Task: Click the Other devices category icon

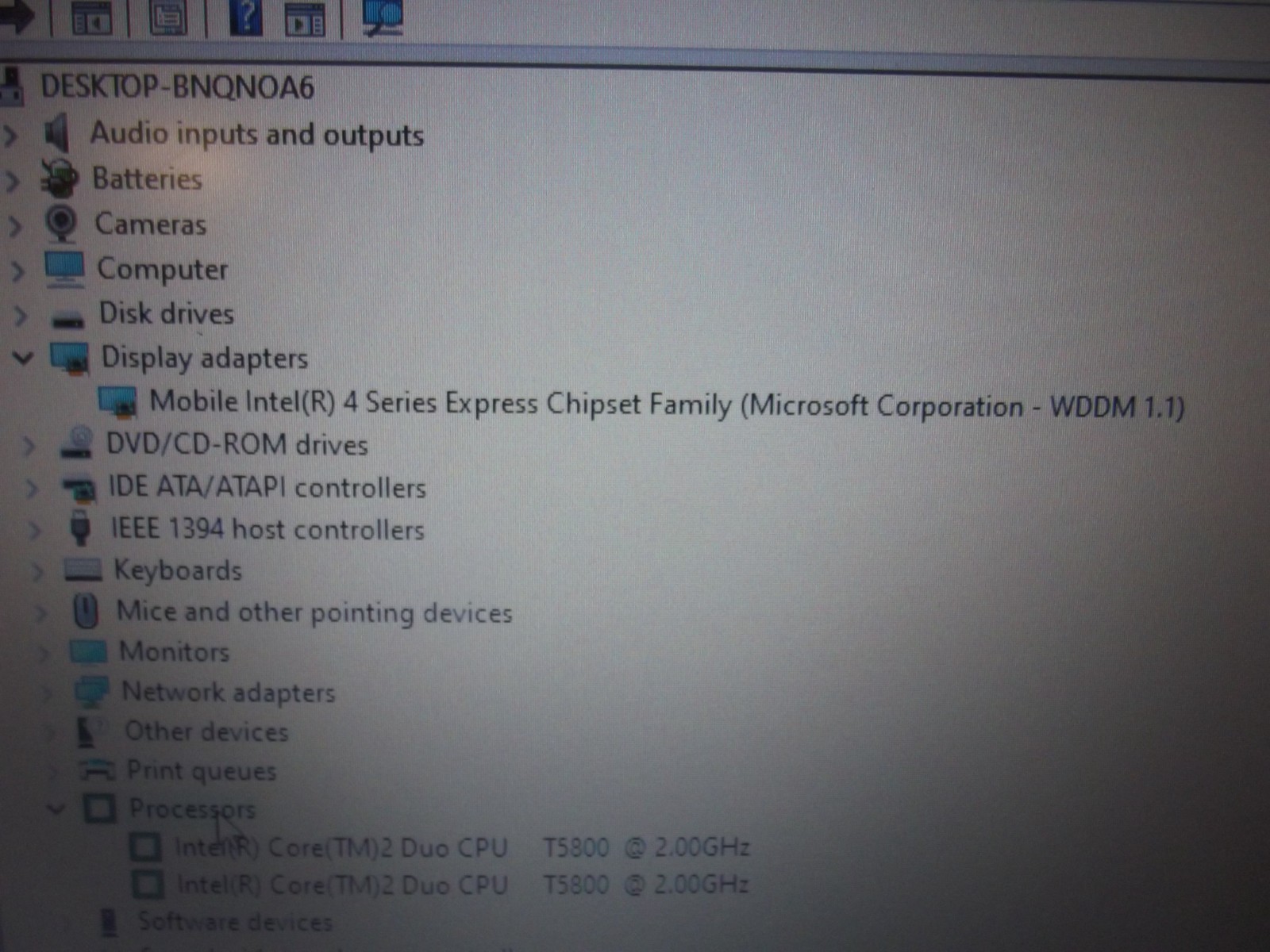Action: (x=91, y=731)
